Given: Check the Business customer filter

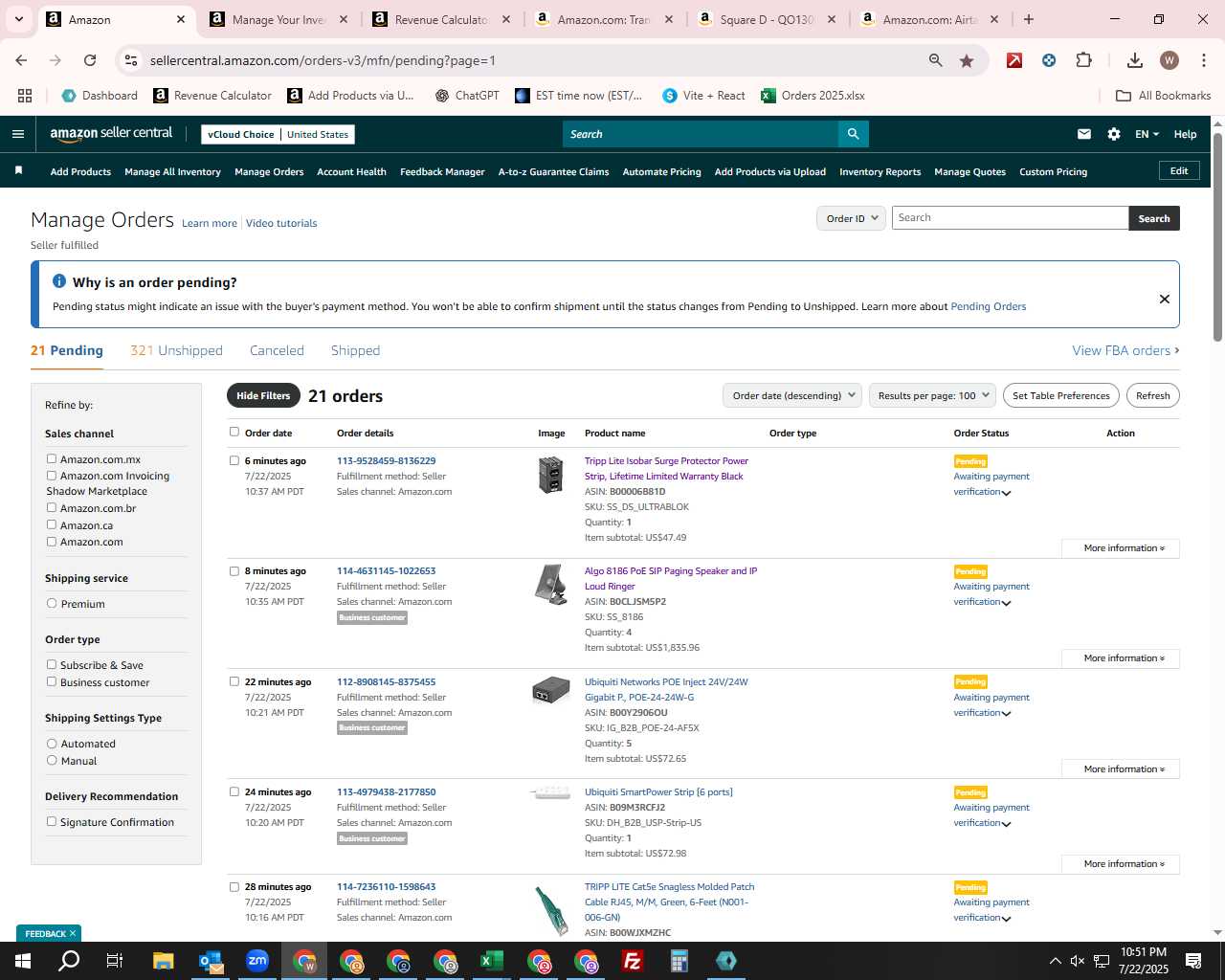Looking at the screenshot, I should [52, 681].
